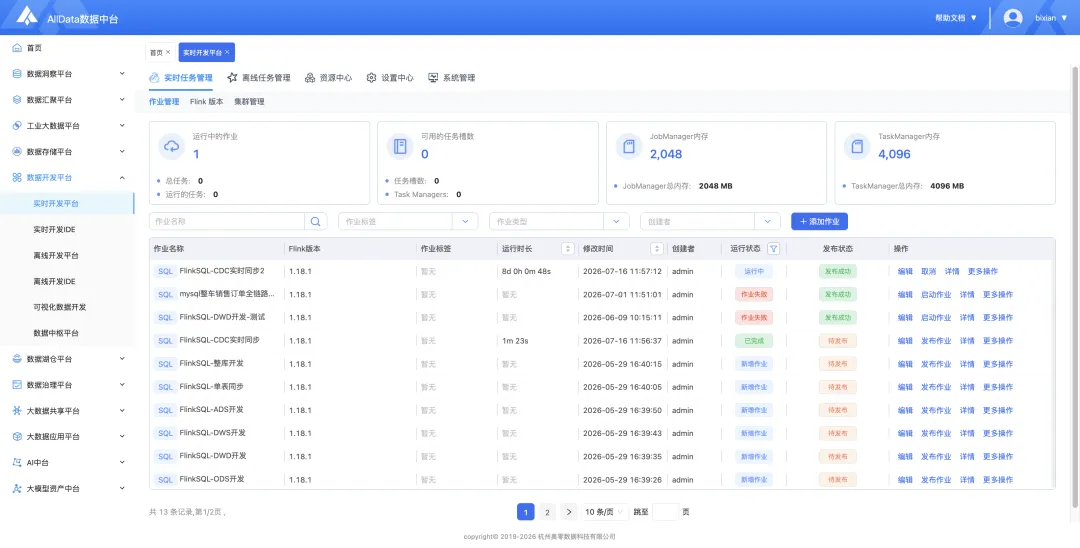
Task: Open the Flink 版本 sub-tab
Action: tap(207, 101)
